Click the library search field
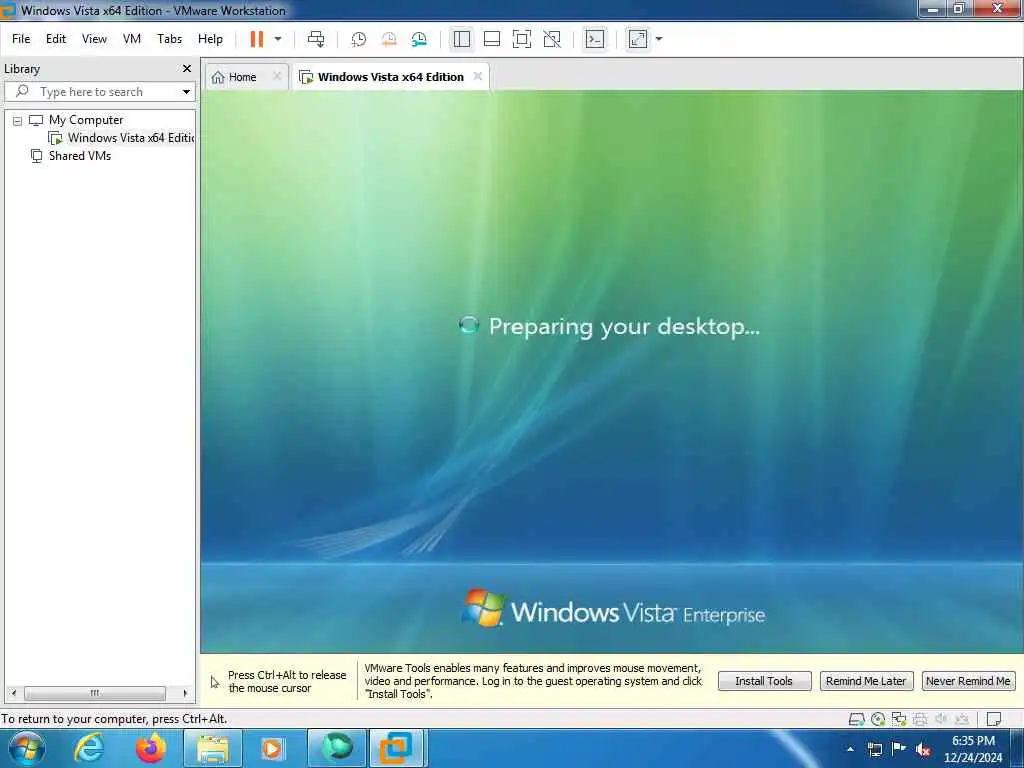 click(98, 92)
